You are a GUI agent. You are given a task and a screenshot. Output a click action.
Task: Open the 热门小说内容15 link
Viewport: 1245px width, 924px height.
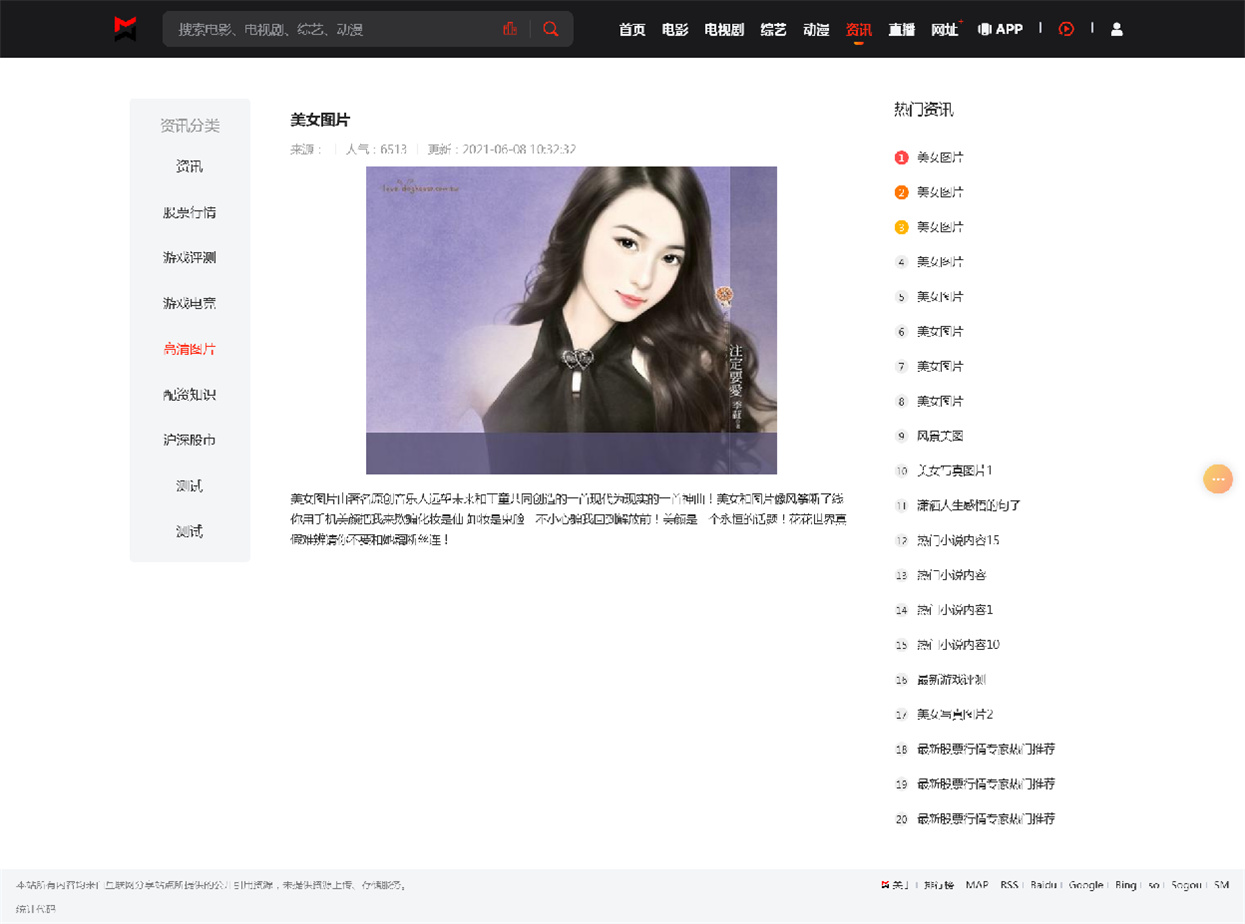click(958, 540)
